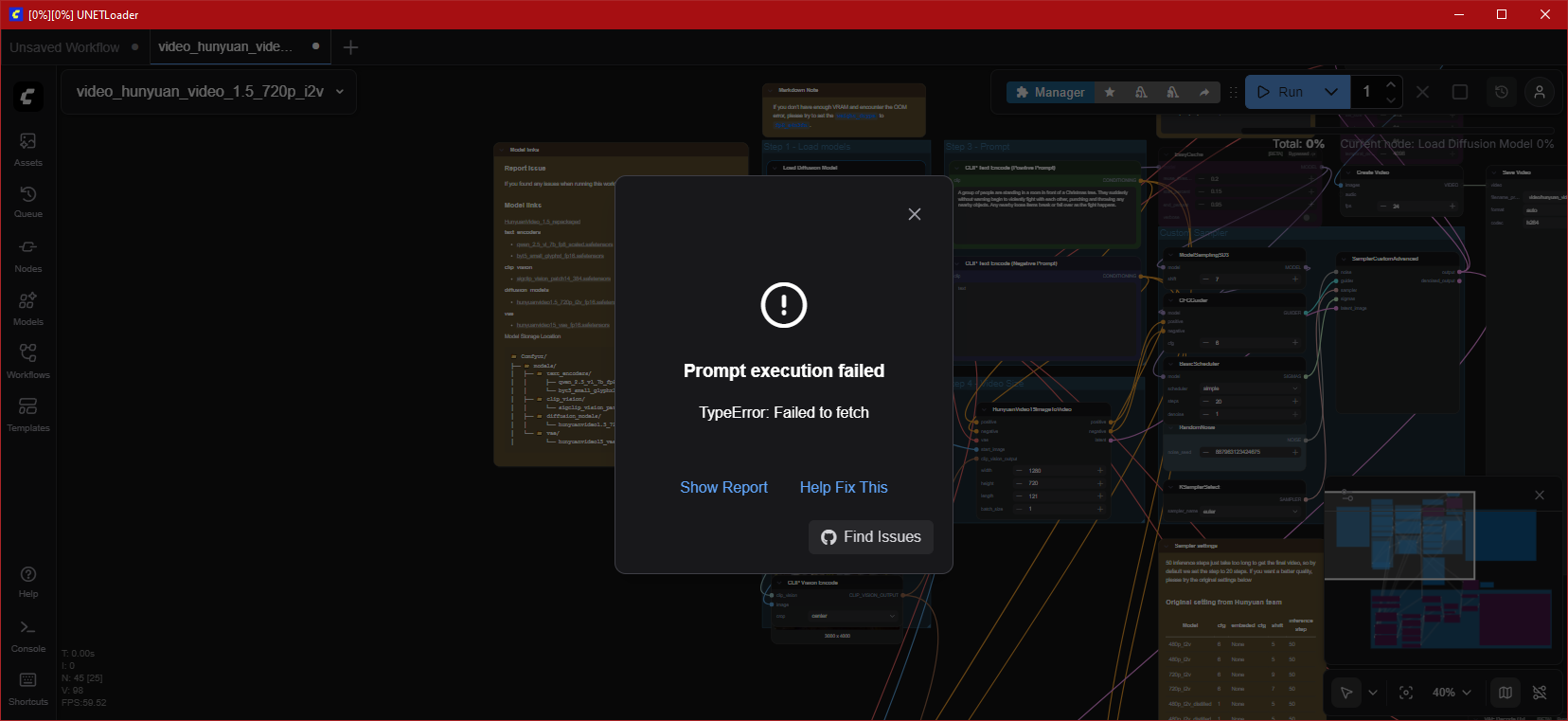Image resolution: width=1568 pixels, height=721 pixels.
Task: Open the Help center
Action: tap(28, 582)
